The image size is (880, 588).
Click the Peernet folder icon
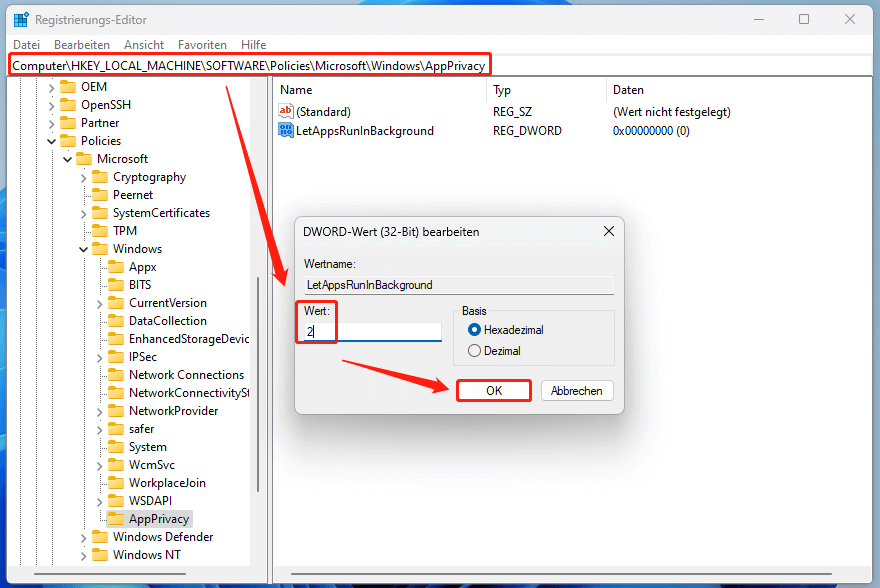coord(100,195)
